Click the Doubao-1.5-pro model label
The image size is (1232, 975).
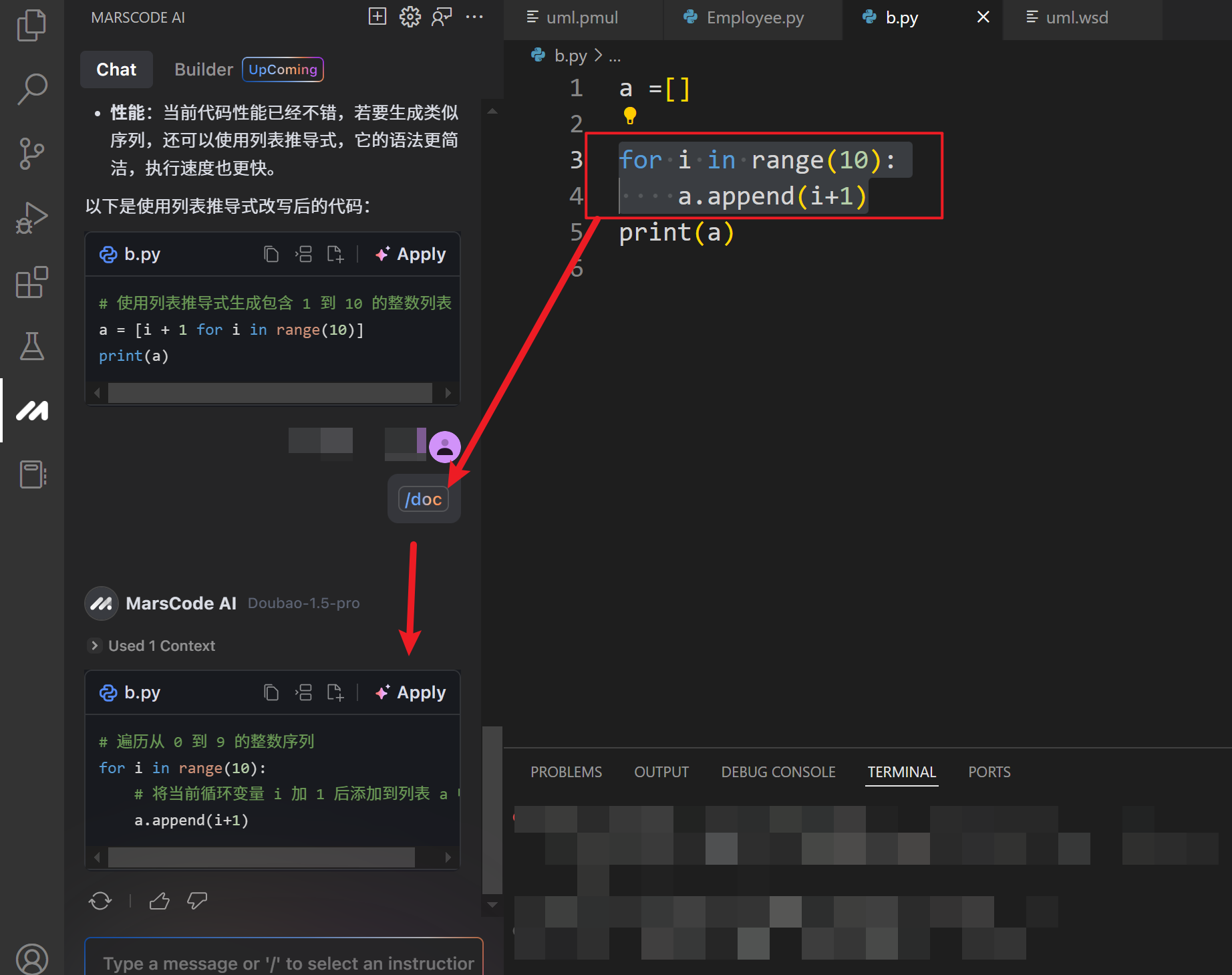tap(303, 603)
